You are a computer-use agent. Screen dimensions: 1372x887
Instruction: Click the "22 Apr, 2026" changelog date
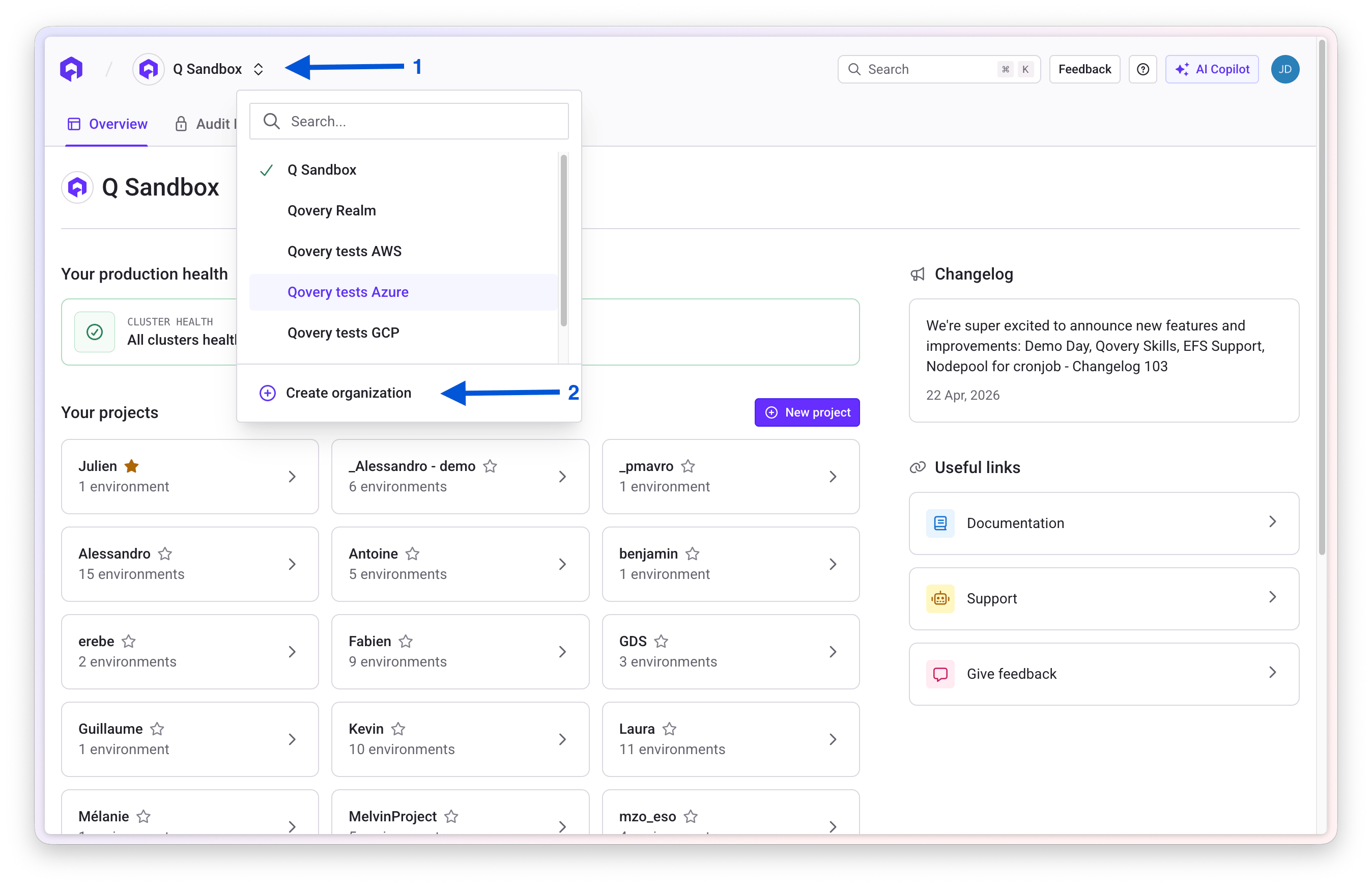pos(962,395)
